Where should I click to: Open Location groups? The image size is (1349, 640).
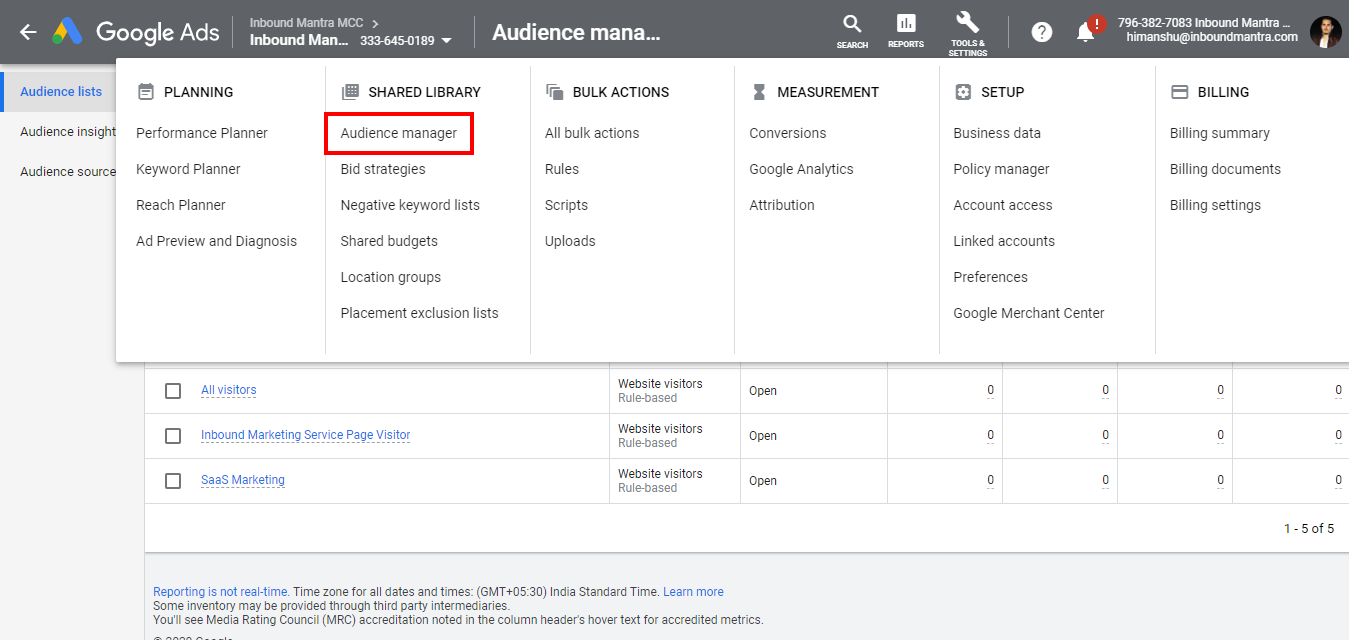[x=391, y=277]
